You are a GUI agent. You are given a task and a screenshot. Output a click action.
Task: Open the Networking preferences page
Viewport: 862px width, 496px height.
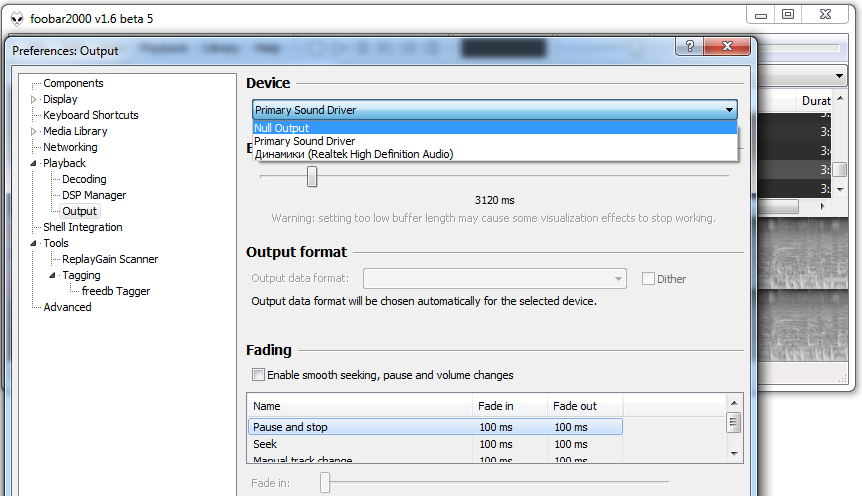click(70, 147)
